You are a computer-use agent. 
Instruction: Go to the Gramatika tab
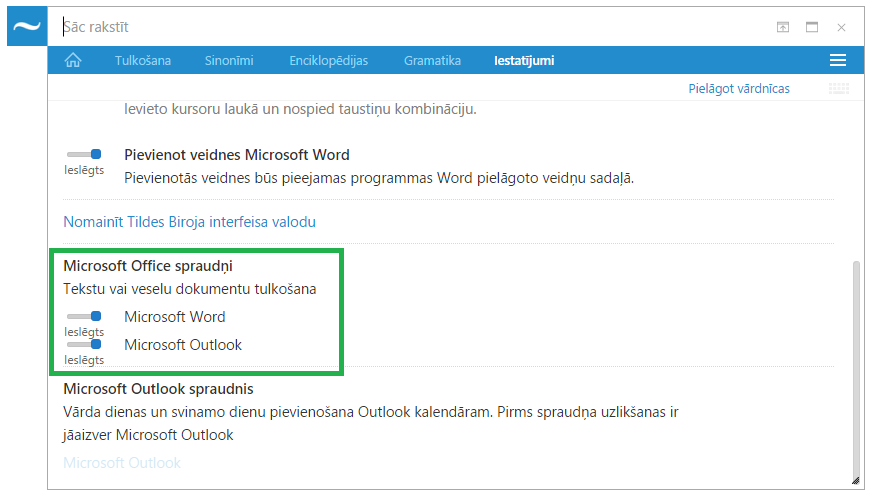[x=432, y=61]
